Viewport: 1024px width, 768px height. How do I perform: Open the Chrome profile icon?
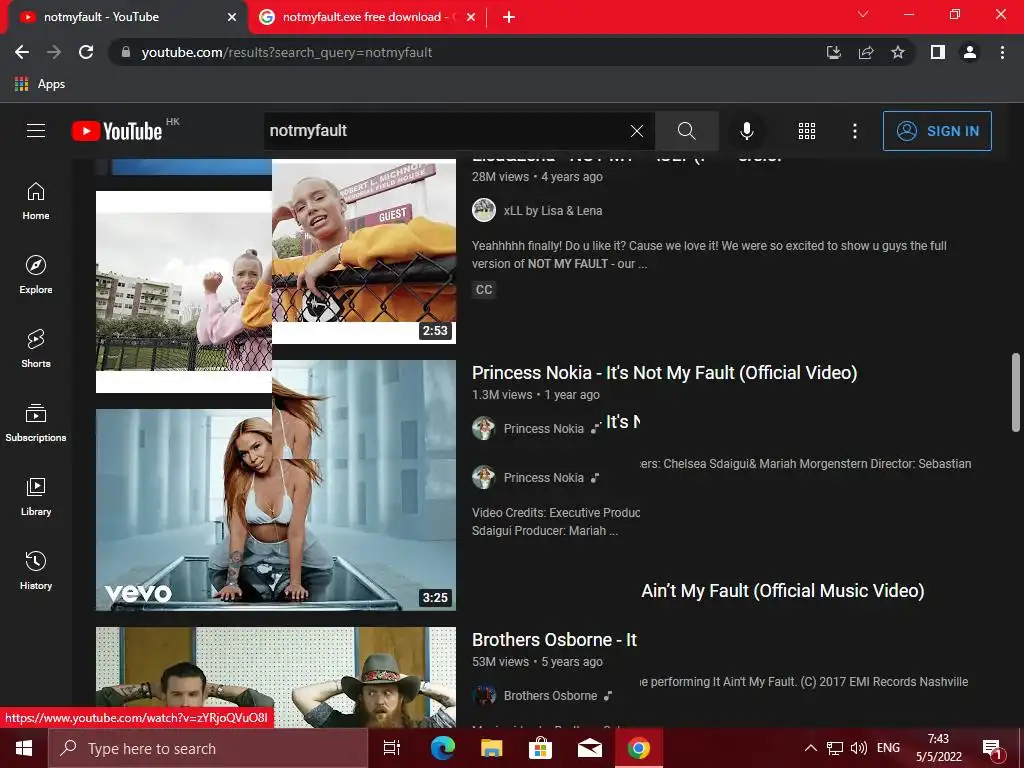[970, 52]
